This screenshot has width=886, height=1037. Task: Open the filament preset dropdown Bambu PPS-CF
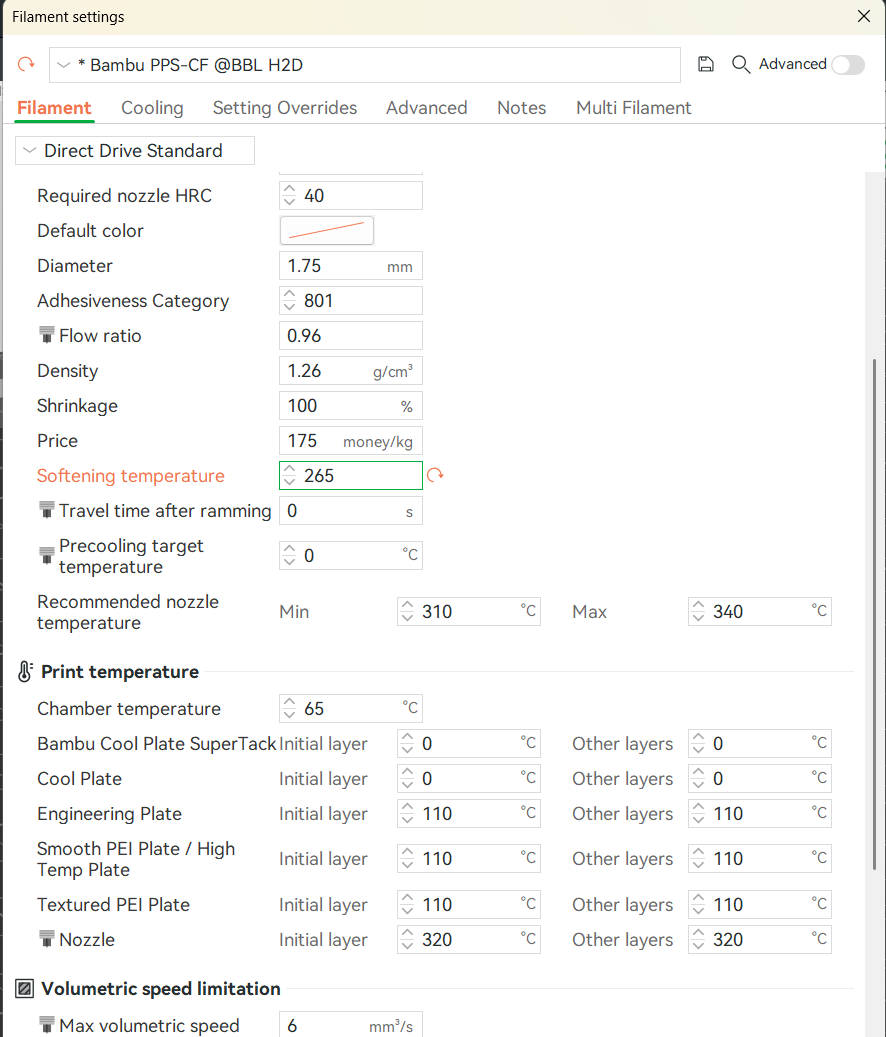364,65
